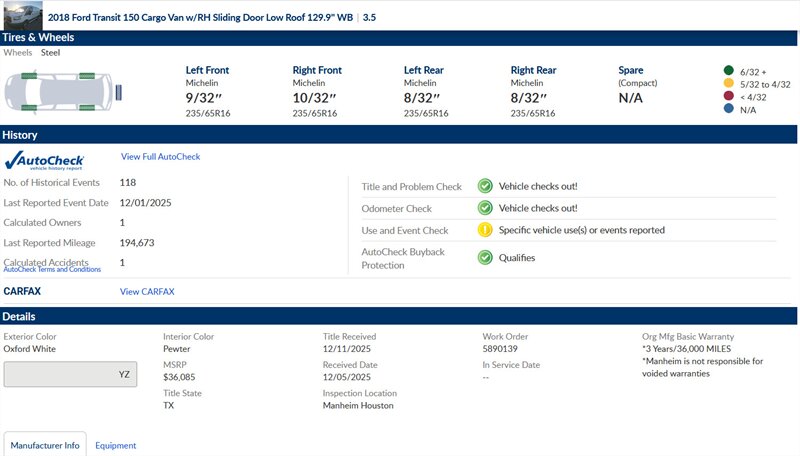Switch to the Equipment tab

116,445
